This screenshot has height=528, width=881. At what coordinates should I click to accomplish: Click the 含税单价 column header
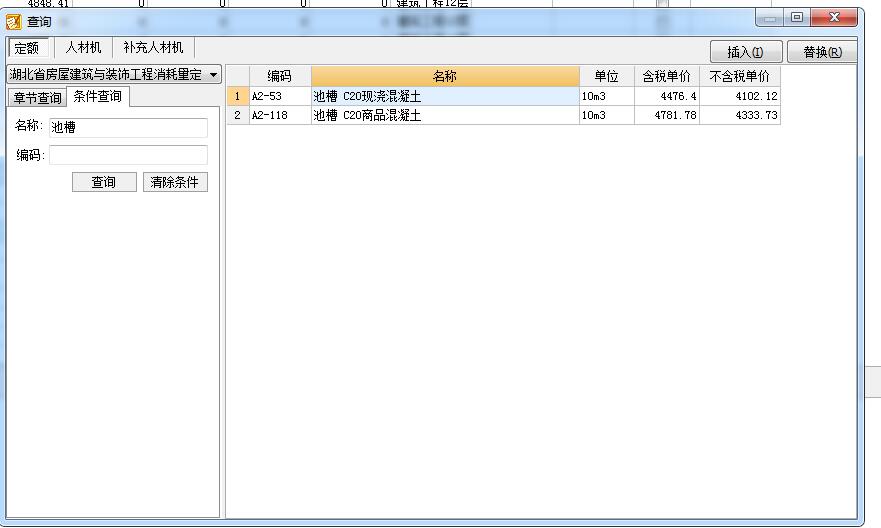(667, 76)
